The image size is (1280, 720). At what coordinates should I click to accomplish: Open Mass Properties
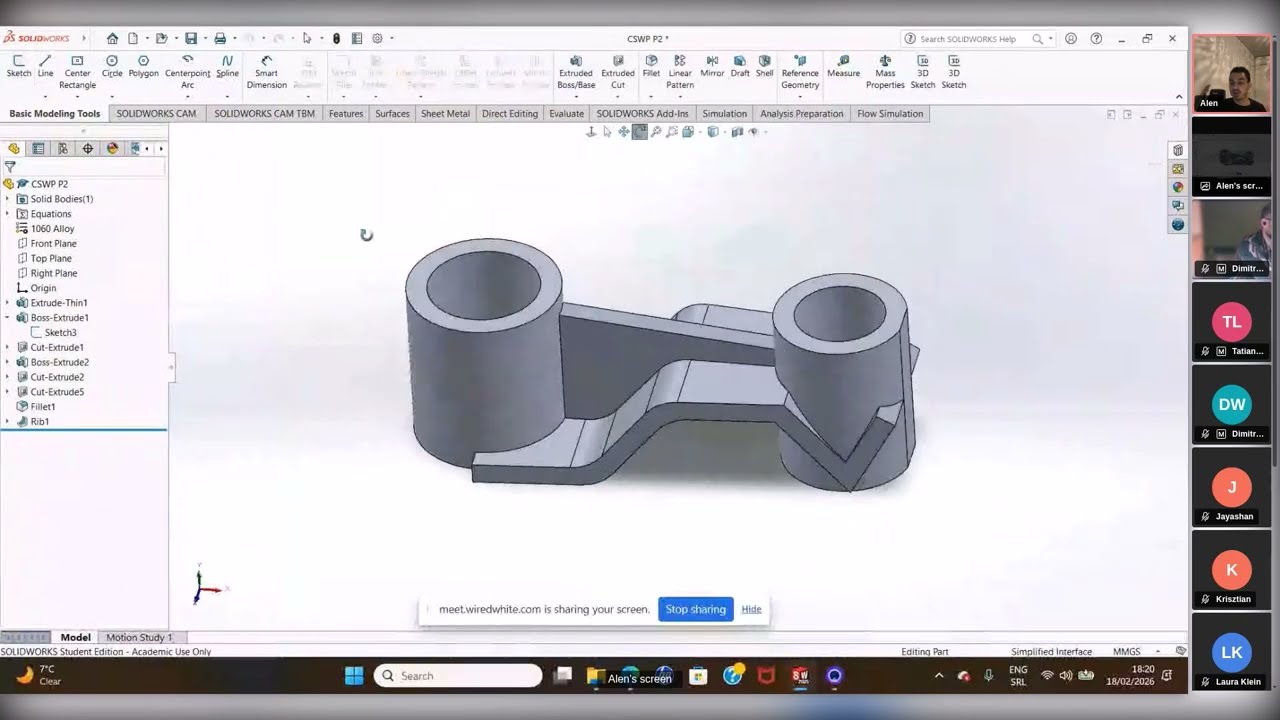(885, 72)
